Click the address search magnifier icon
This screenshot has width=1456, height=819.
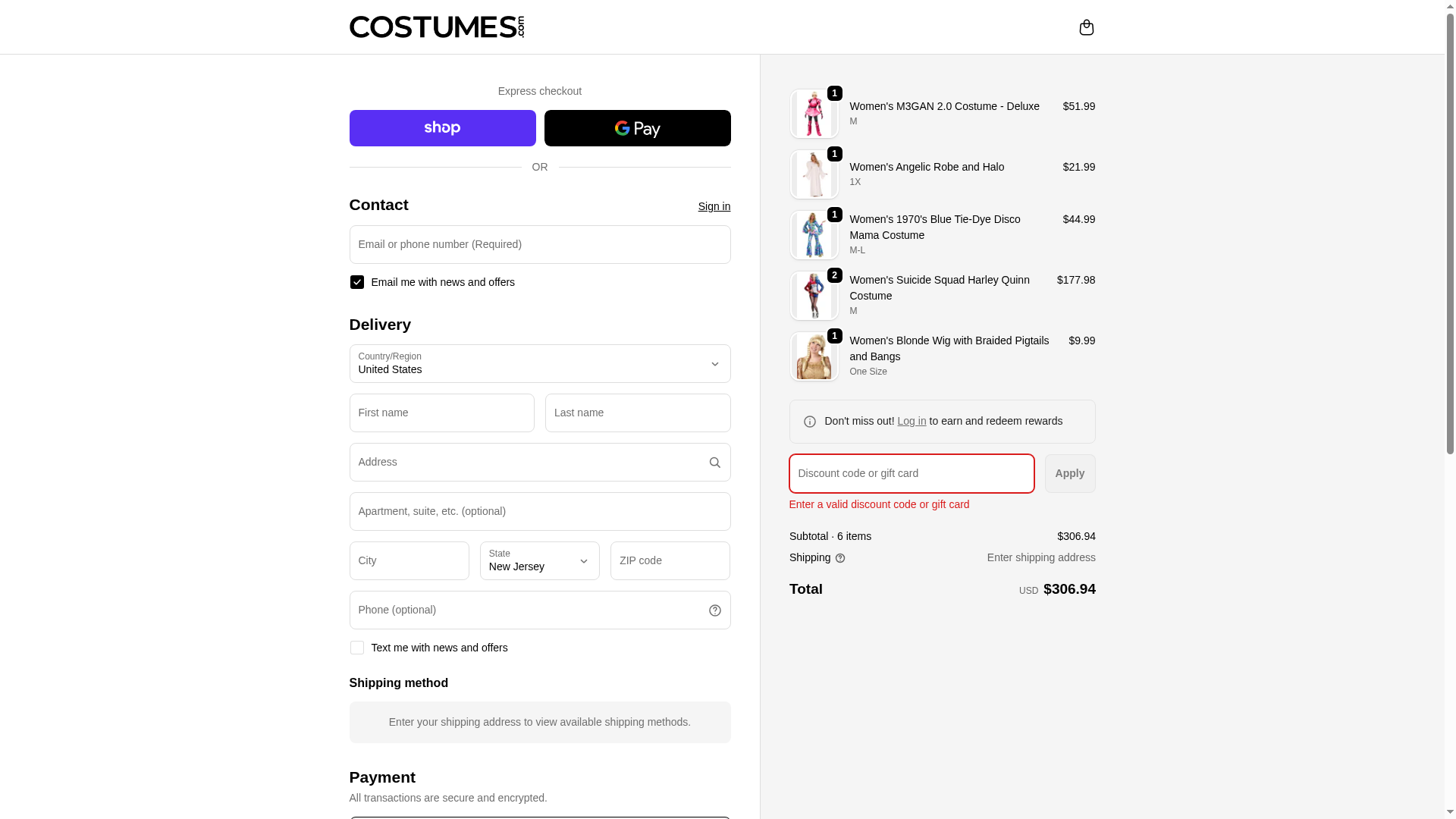tap(714, 463)
